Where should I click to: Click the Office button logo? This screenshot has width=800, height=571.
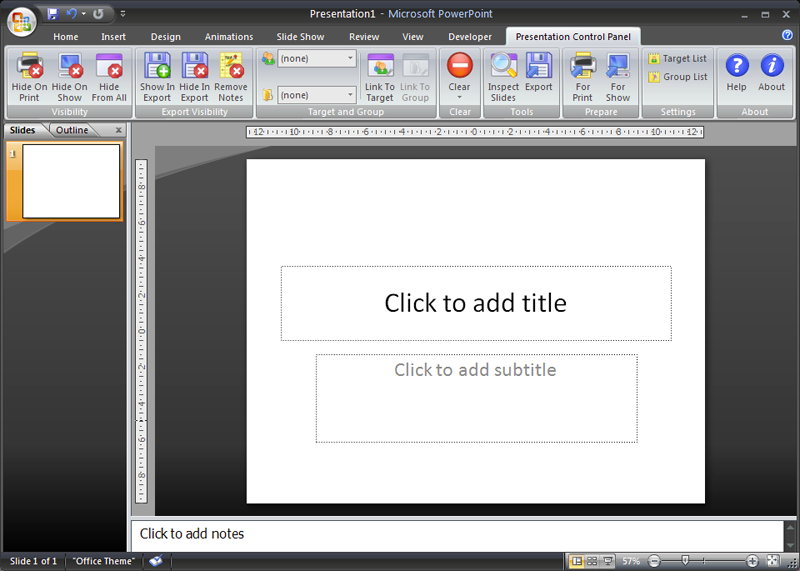click(x=21, y=22)
